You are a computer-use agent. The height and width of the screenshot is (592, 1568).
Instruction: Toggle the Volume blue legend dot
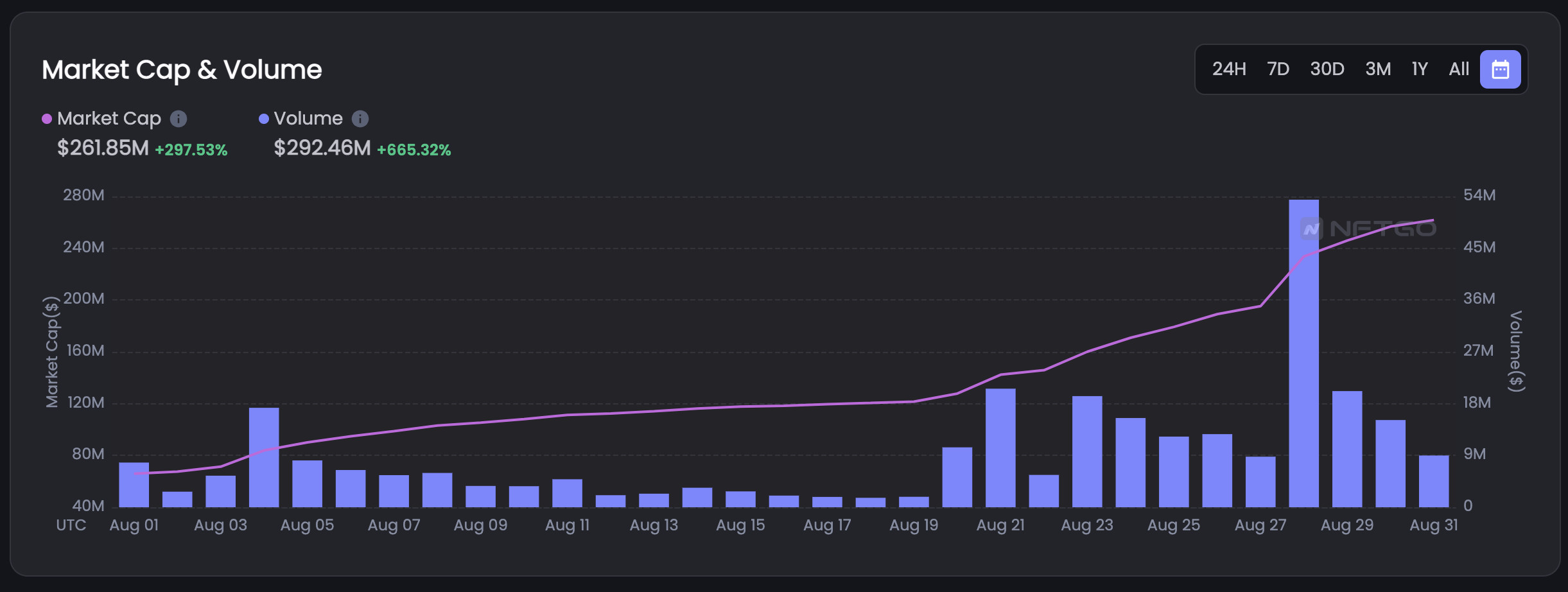[x=263, y=119]
